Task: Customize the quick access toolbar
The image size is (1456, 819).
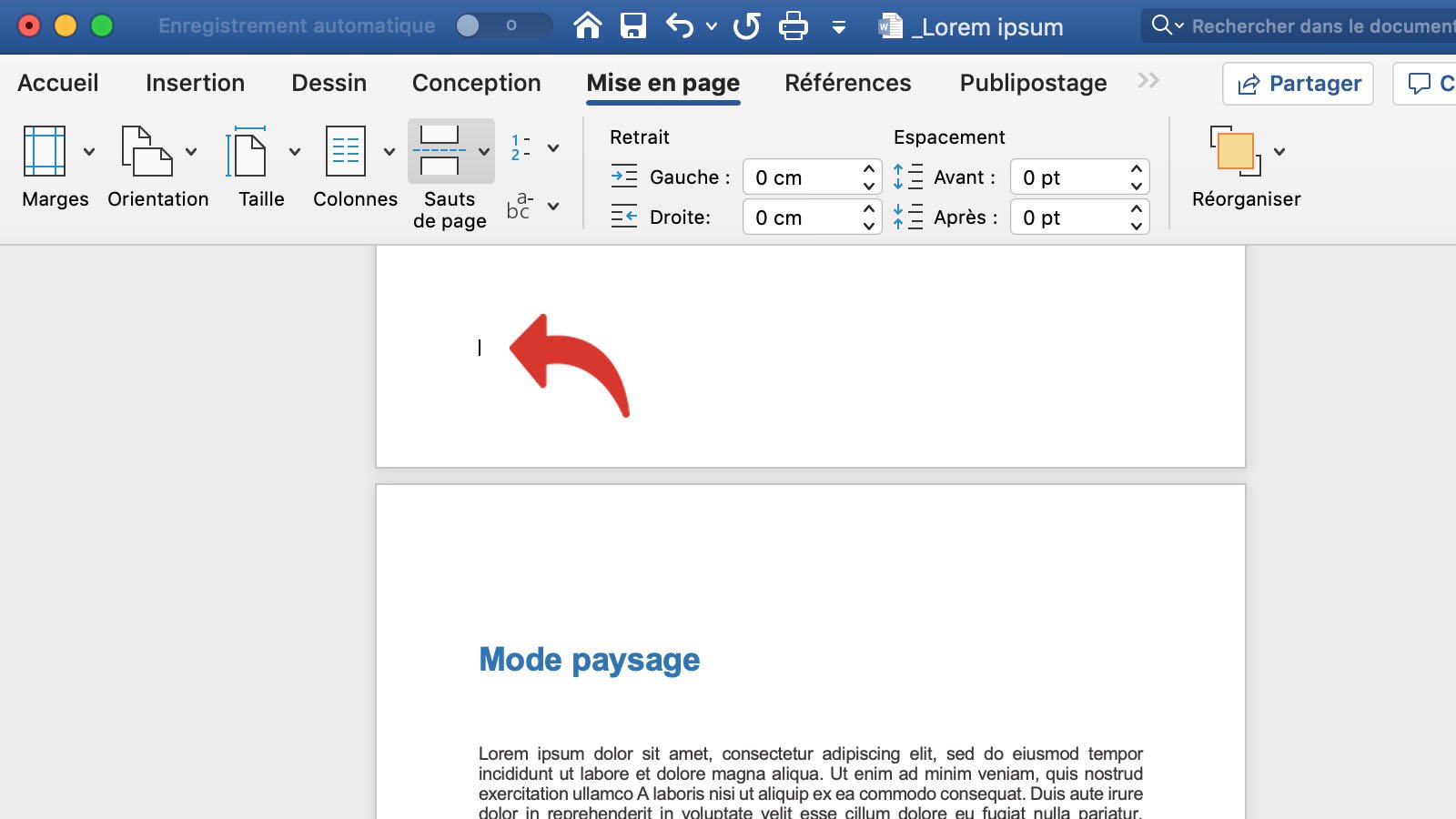Action: coord(839,27)
